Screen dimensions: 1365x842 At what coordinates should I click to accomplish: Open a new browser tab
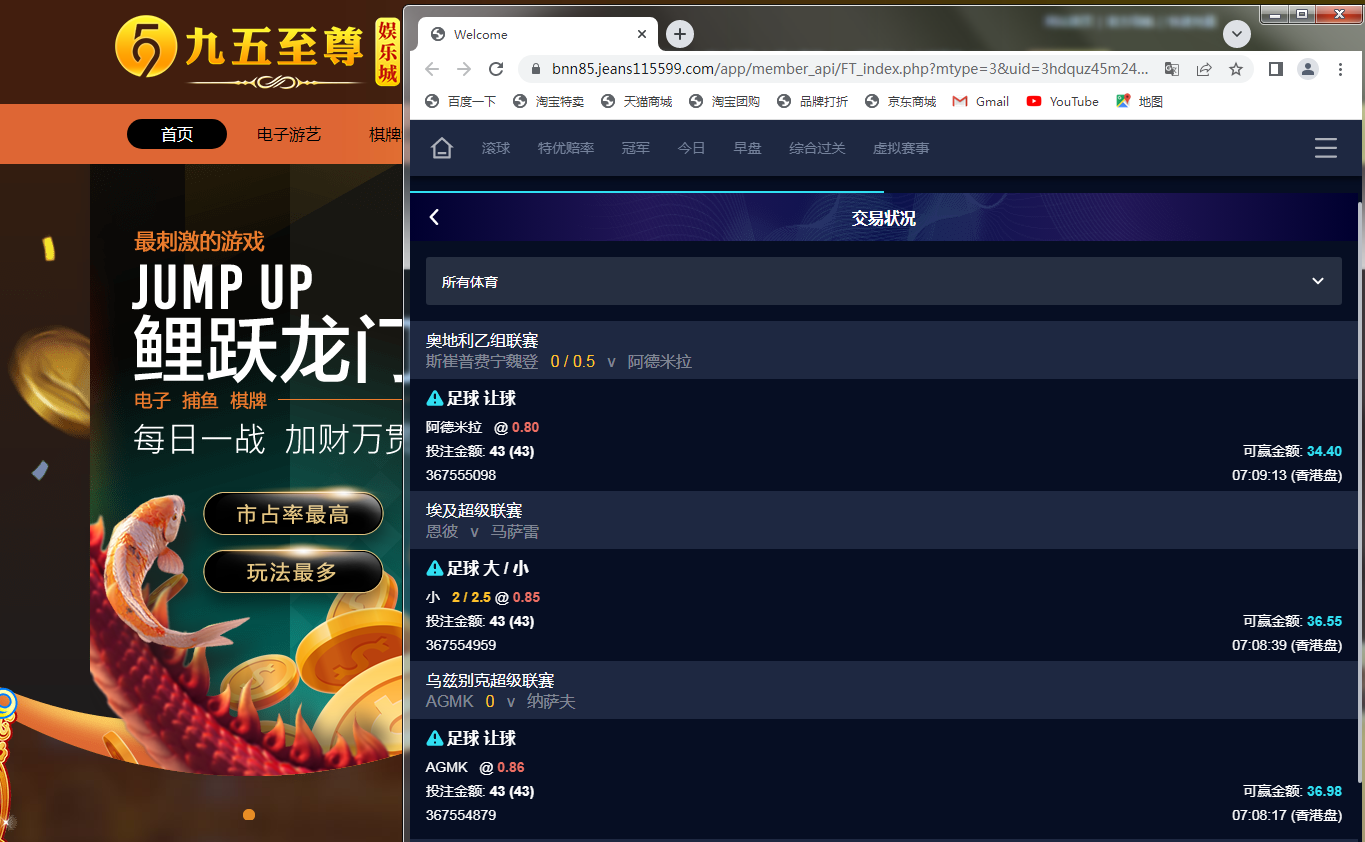pyautogui.click(x=680, y=34)
